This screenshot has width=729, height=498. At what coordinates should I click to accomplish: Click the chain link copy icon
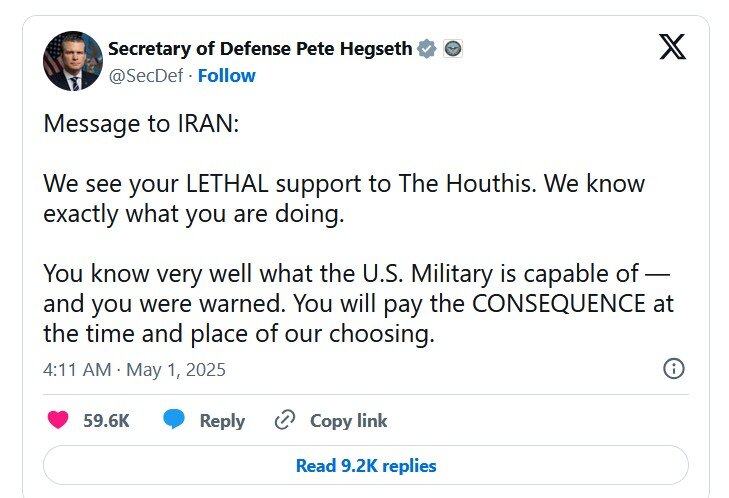click(x=285, y=420)
